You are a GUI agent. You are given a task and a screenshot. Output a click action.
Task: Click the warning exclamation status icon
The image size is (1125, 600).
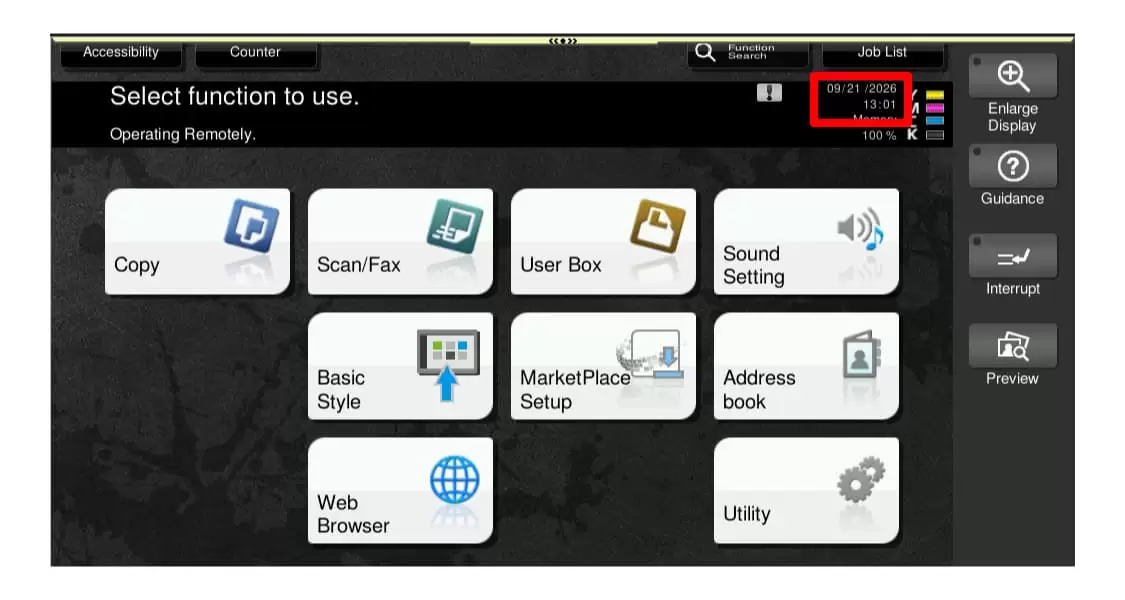pyautogui.click(x=769, y=93)
